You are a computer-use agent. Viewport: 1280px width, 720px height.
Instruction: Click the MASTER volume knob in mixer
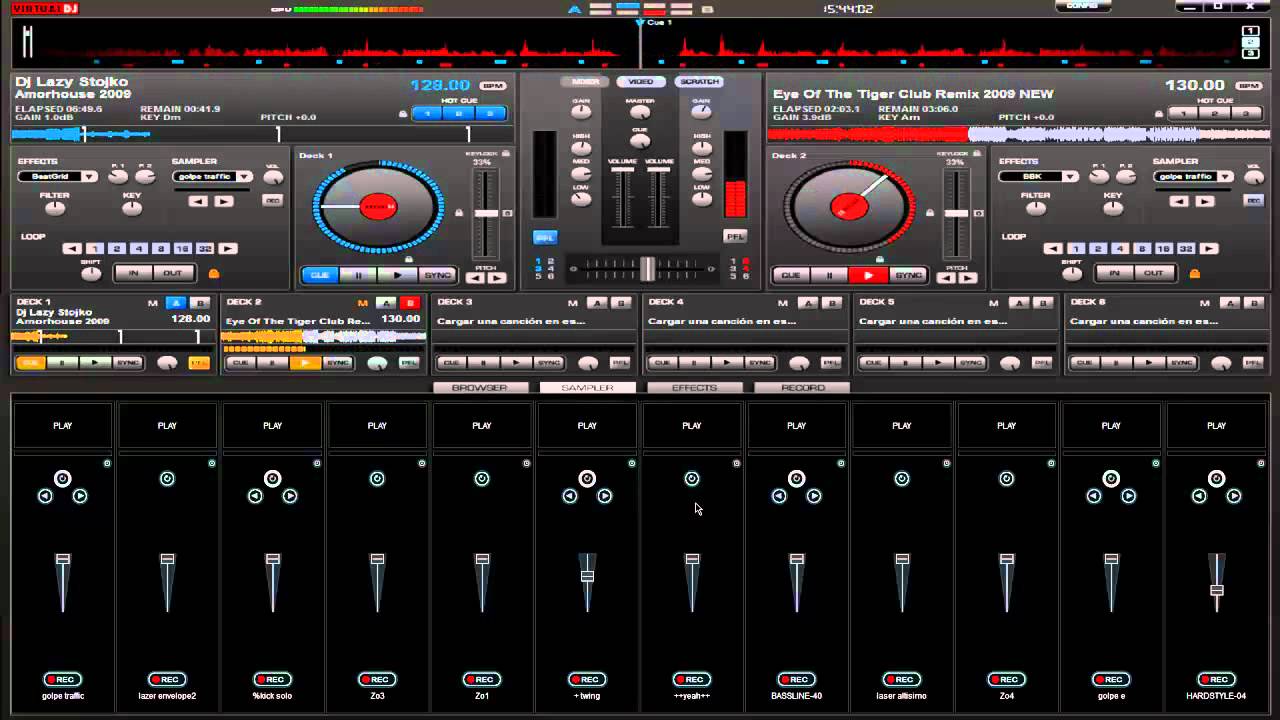click(x=640, y=112)
